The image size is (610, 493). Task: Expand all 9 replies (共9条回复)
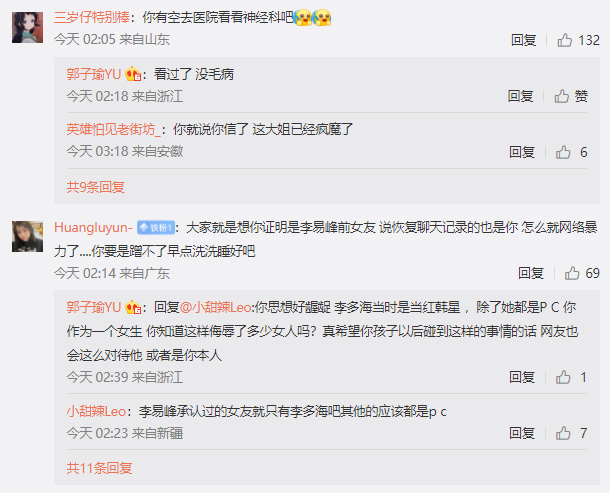[96, 187]
